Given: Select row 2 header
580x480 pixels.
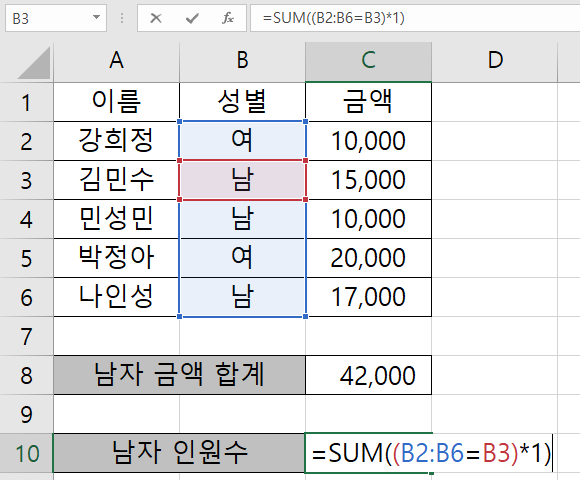Looking at the screenshot, I should tap(26, 141).
